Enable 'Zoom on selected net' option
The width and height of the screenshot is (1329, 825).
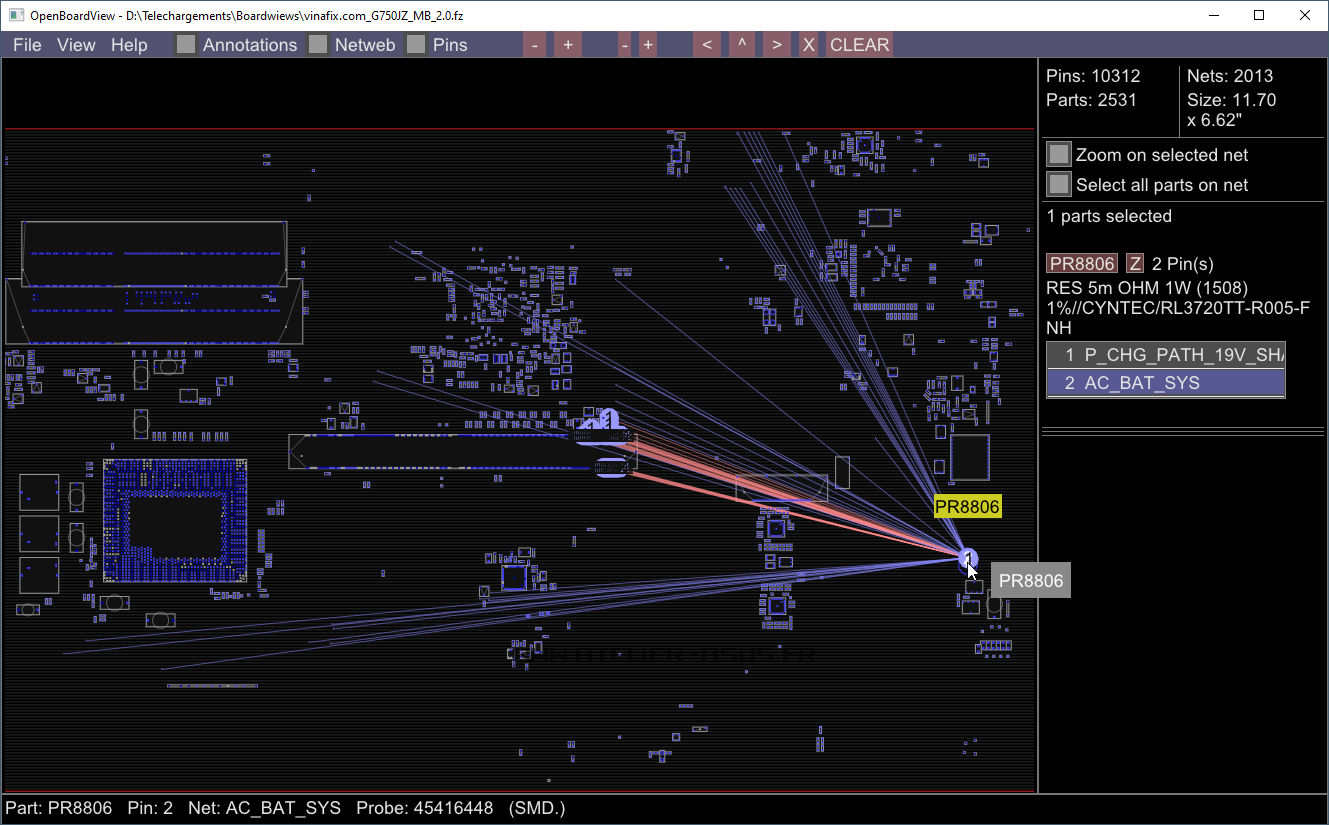coord(1058,155)
